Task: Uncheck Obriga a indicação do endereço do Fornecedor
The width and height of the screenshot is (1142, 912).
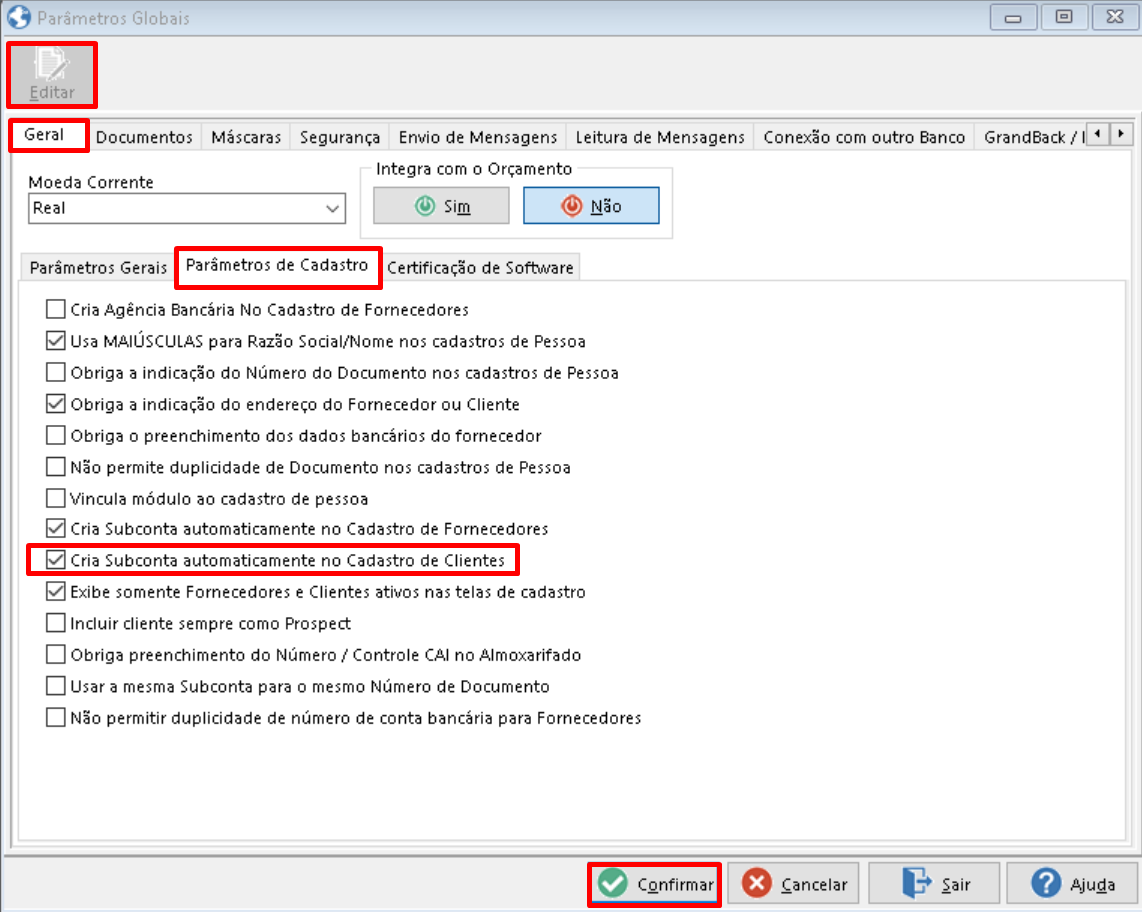Action: pos(55,404)
